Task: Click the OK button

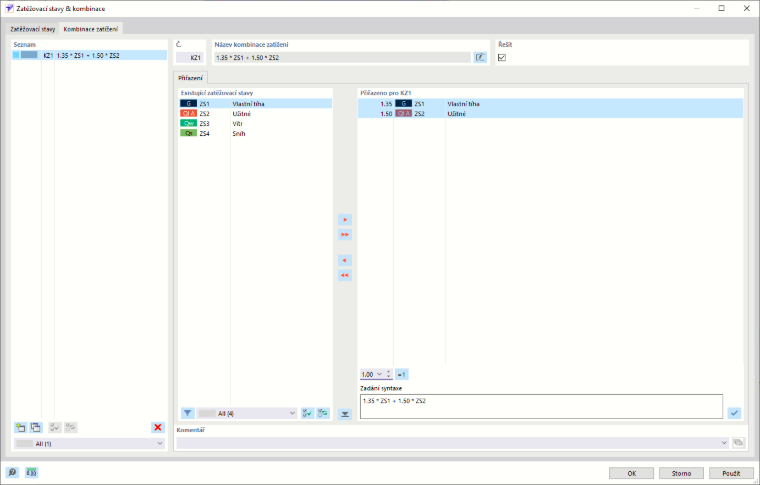Action: click(x=631, y=473)
